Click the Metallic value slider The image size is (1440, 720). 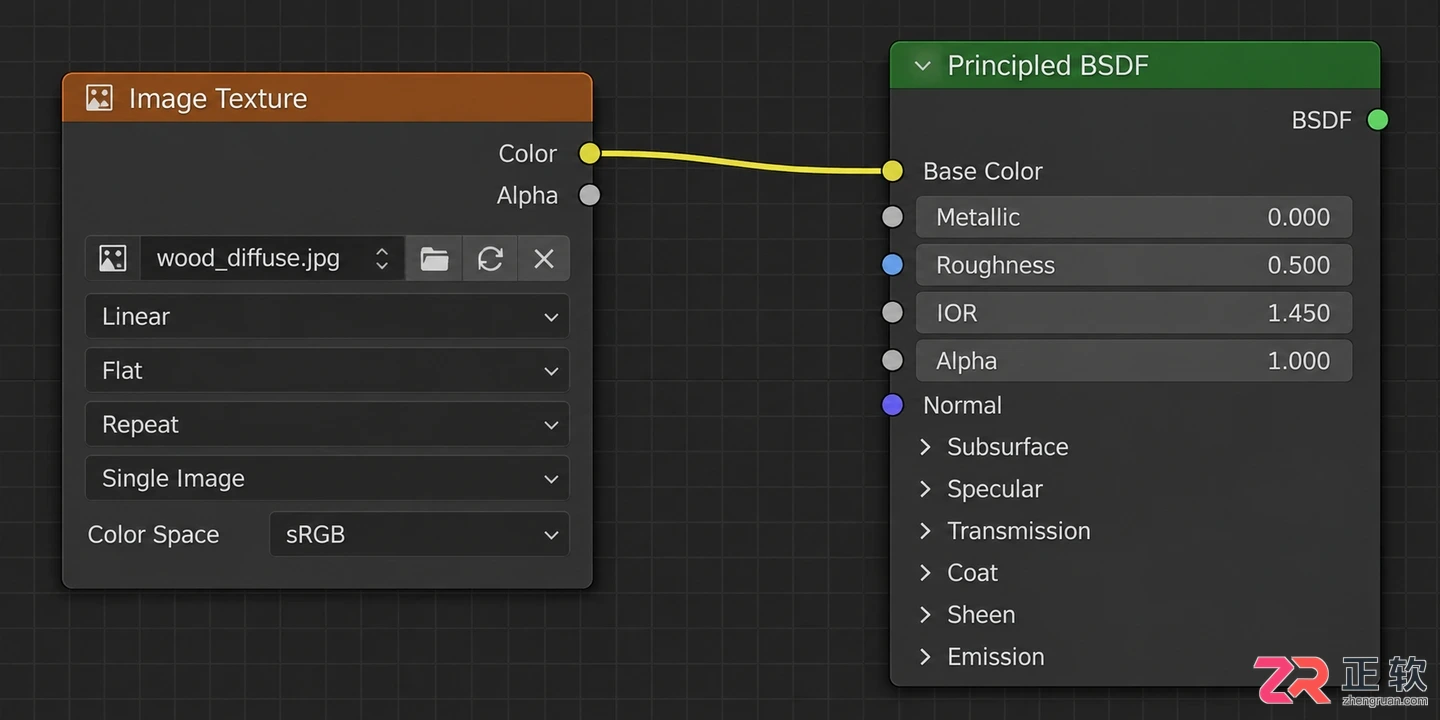click(x=1134, y=217)
